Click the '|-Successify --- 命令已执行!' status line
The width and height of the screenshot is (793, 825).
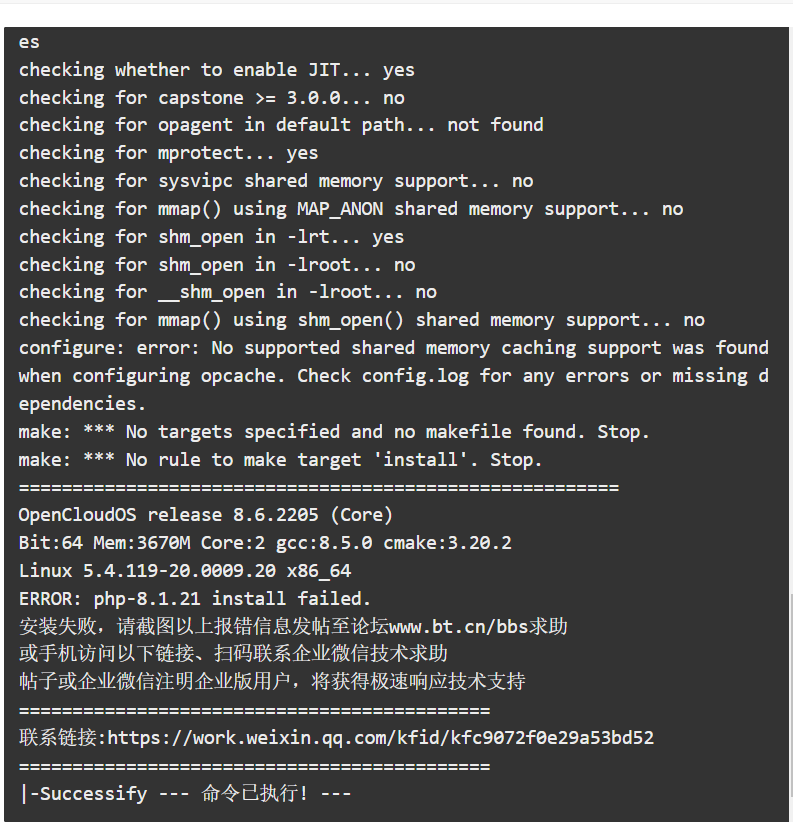(x=185, y=793)
